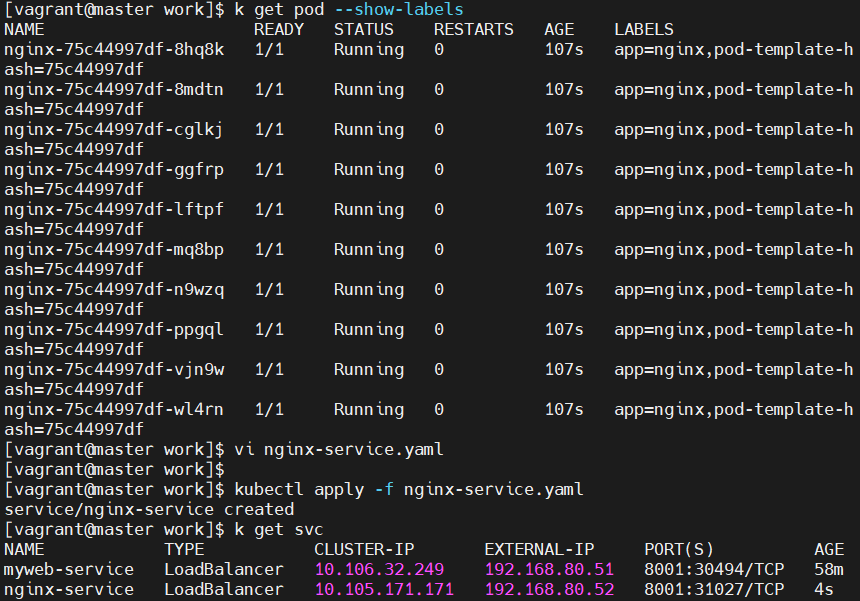Click the myweb-service name
860x601 pixels.
click(69, 570)
